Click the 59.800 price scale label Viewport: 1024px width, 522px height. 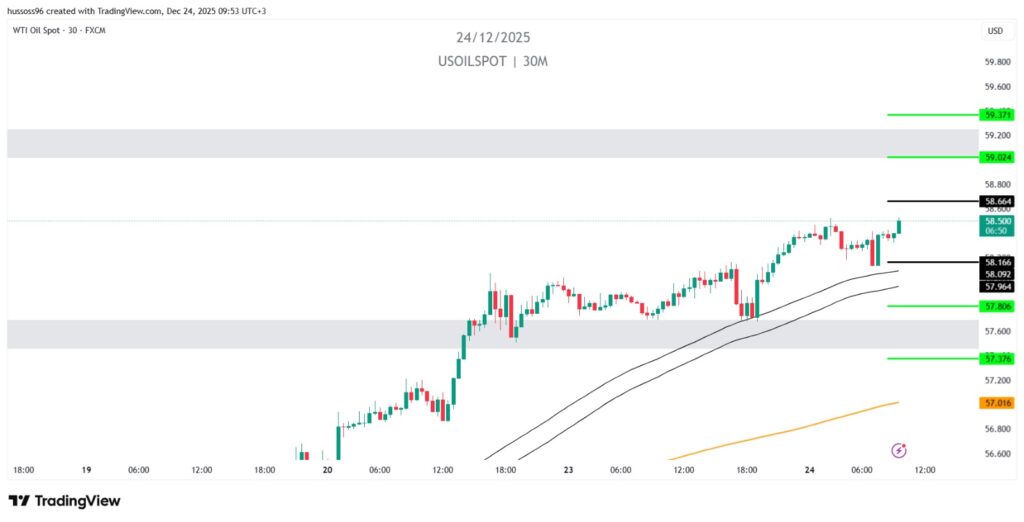998,62
